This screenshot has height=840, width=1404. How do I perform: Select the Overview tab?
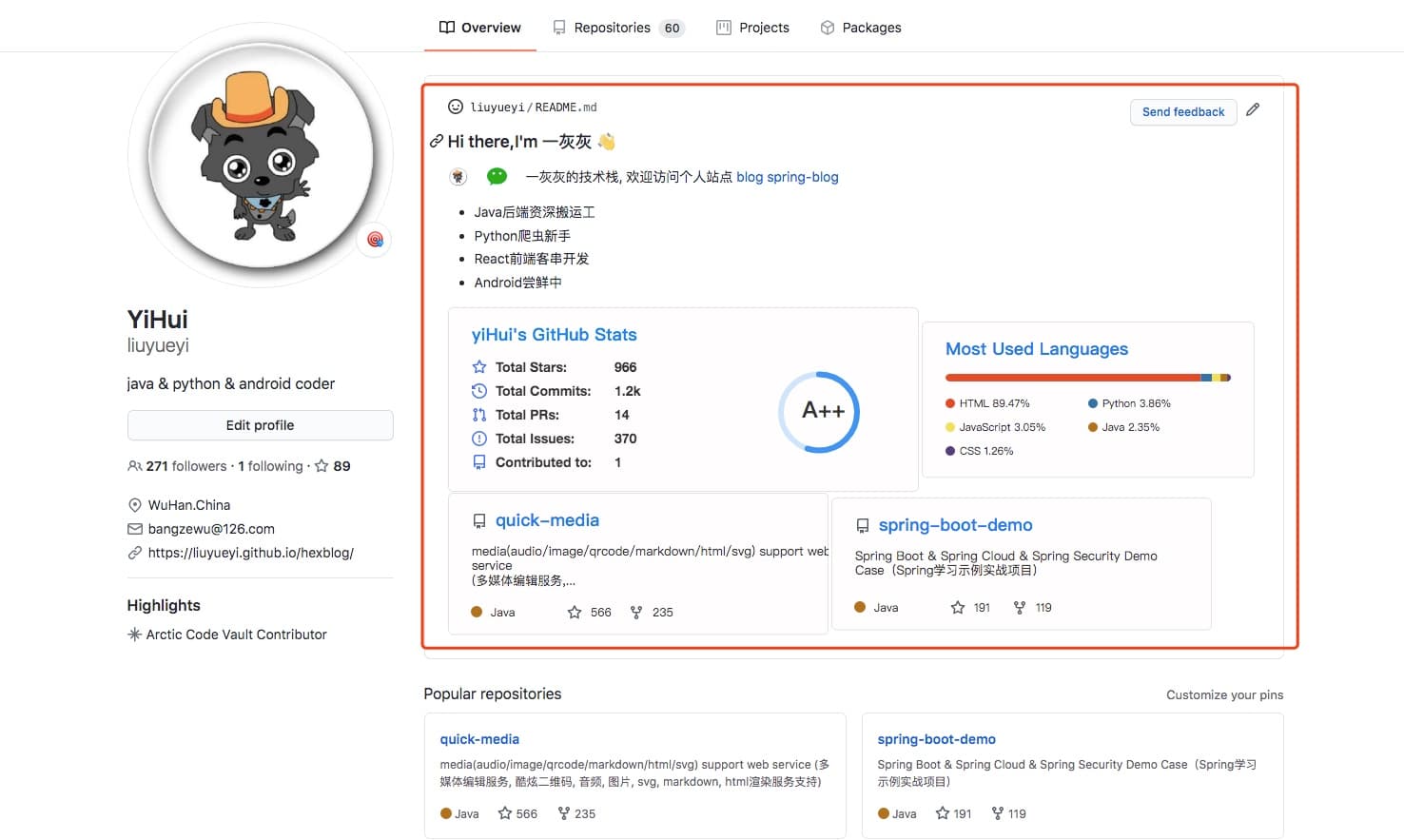(x=479, y=28)
